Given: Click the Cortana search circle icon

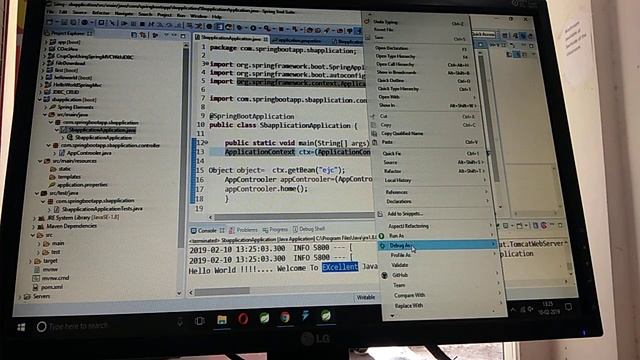Looking at the screenshot, I should [x=41, y=327].
